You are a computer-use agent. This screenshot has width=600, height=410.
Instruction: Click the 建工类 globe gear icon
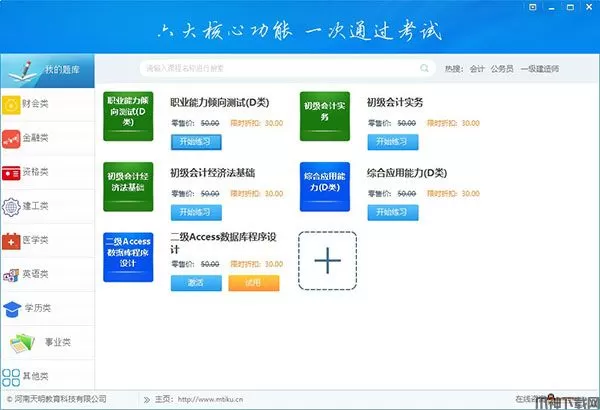tap(11, 207)
